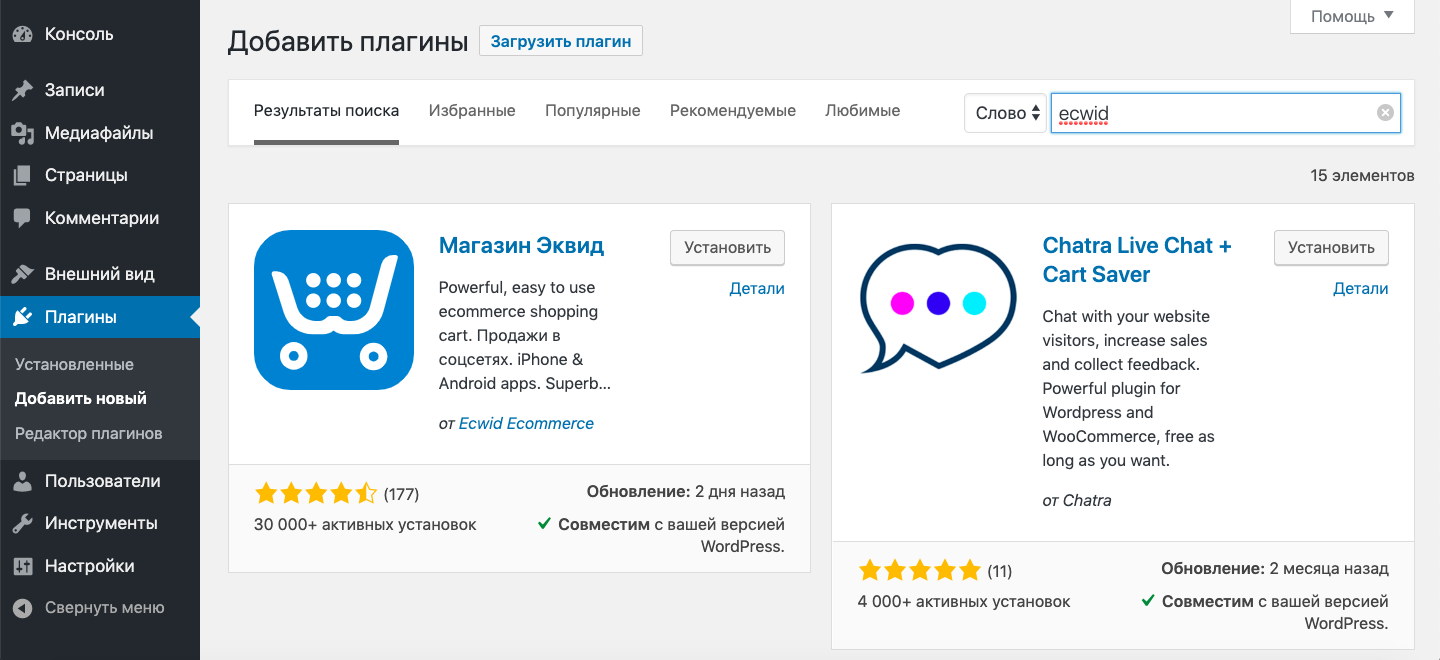1440x660 pixels.
Task: Click the Медиафайлы media icon
Action: [23, 133]
